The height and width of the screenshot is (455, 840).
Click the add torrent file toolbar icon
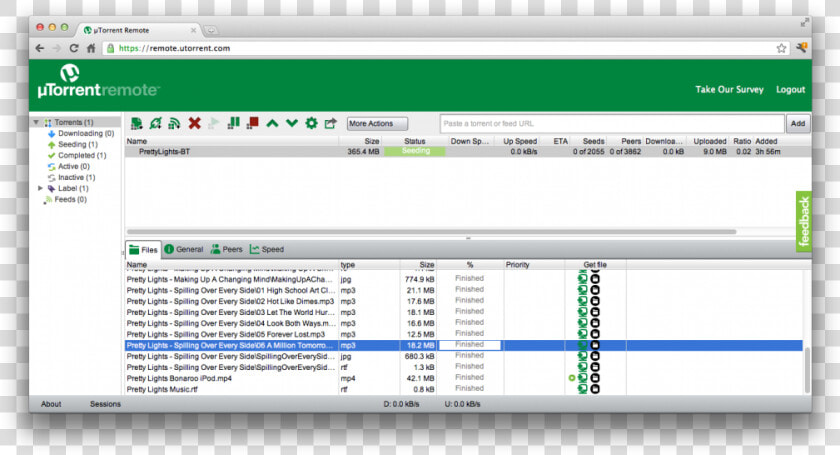pyautogui.click(x=137, y=123)
